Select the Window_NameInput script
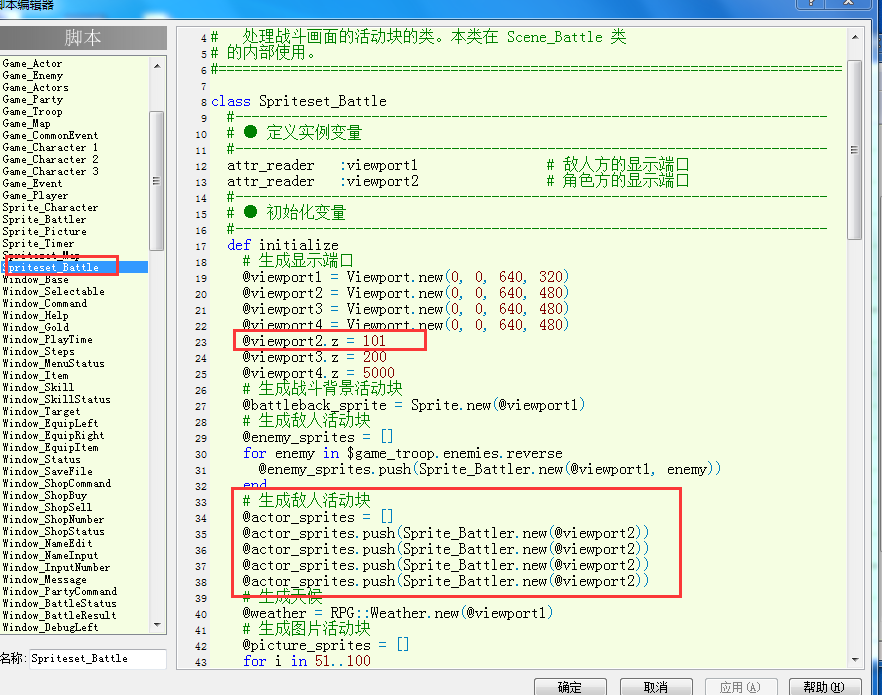Screen dimensions: 882x695 50,555
